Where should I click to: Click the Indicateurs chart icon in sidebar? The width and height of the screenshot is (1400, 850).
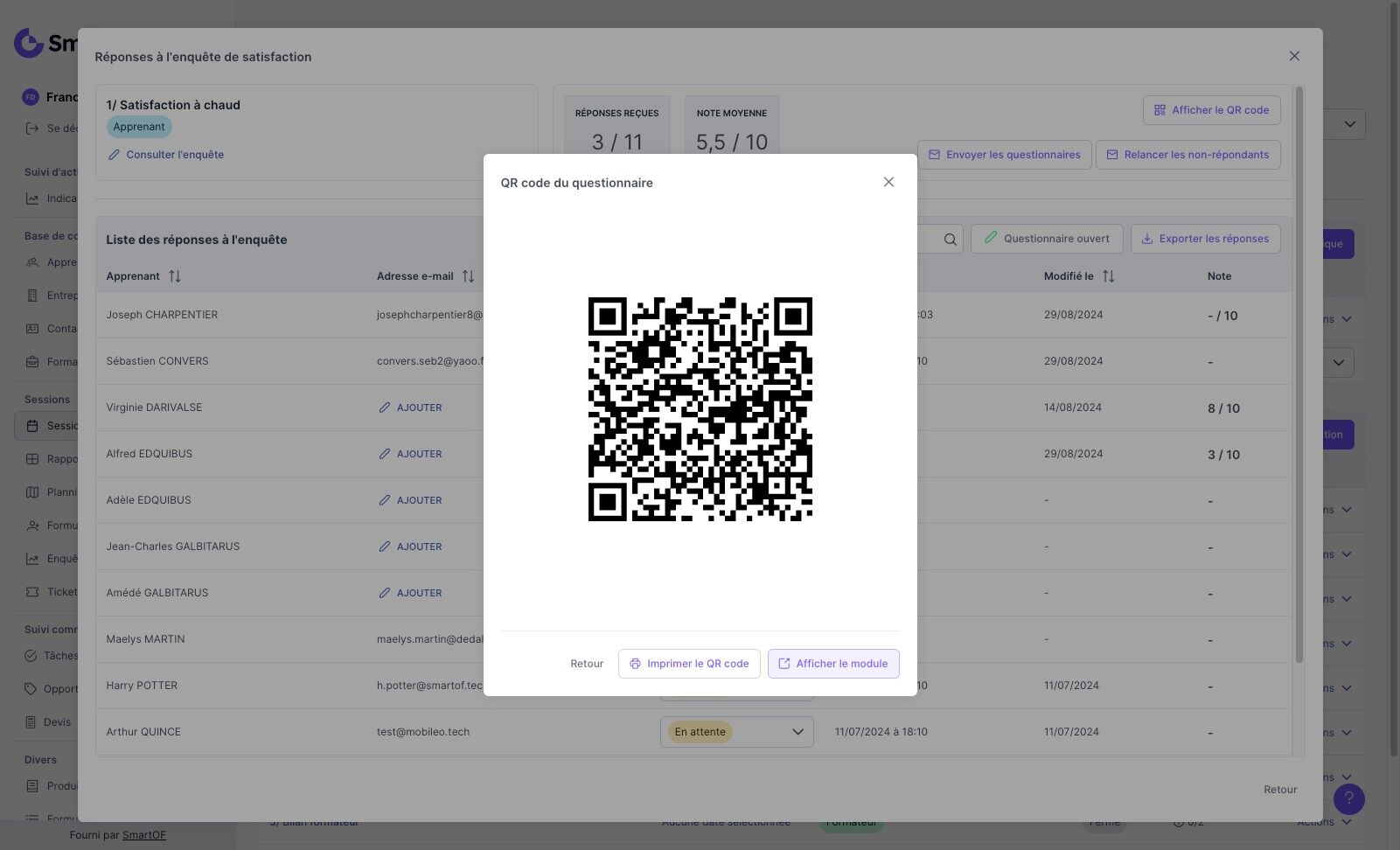(x=32, y=199)
